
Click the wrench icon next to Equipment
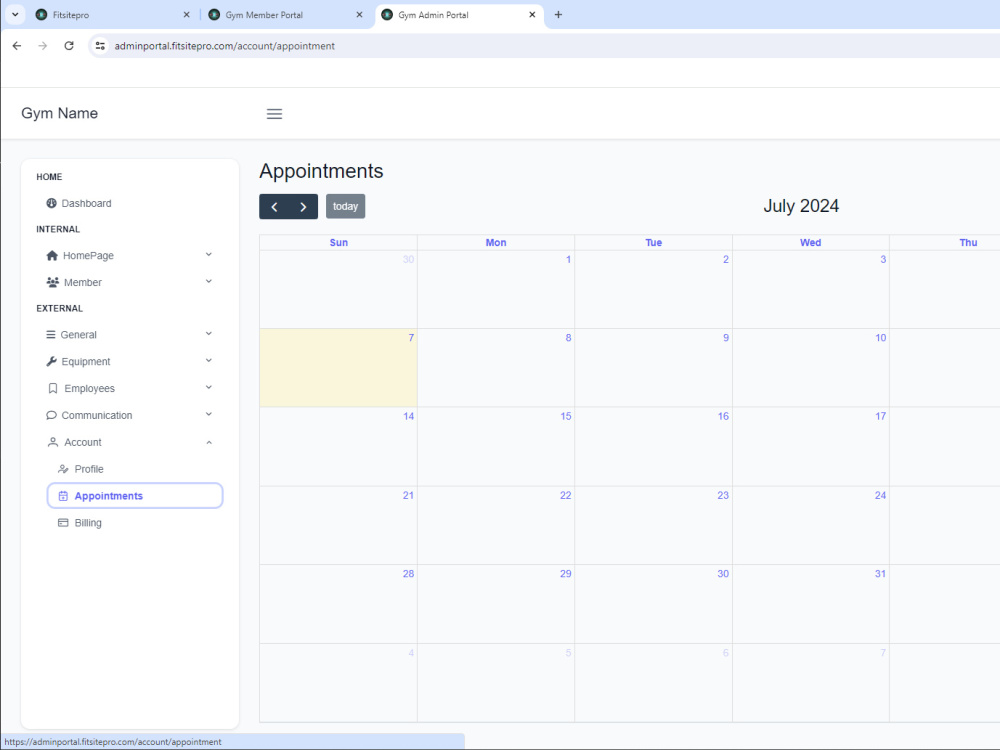coord(52,361)
